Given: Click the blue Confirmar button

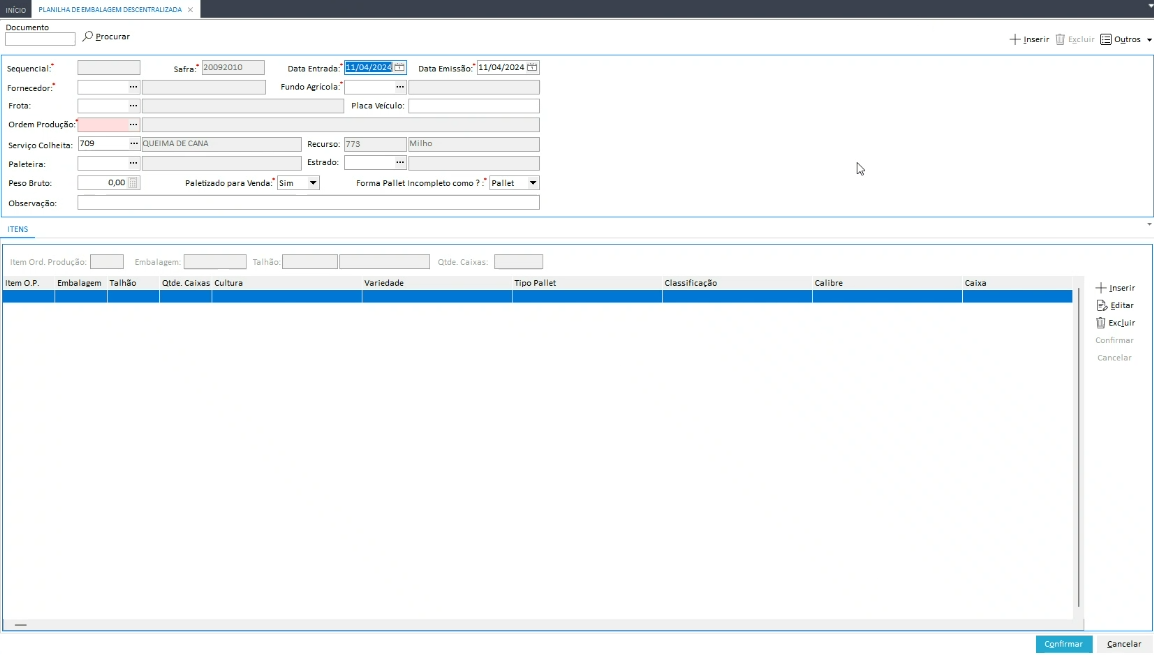Looking at the screenshot, I should point(1063,644).
